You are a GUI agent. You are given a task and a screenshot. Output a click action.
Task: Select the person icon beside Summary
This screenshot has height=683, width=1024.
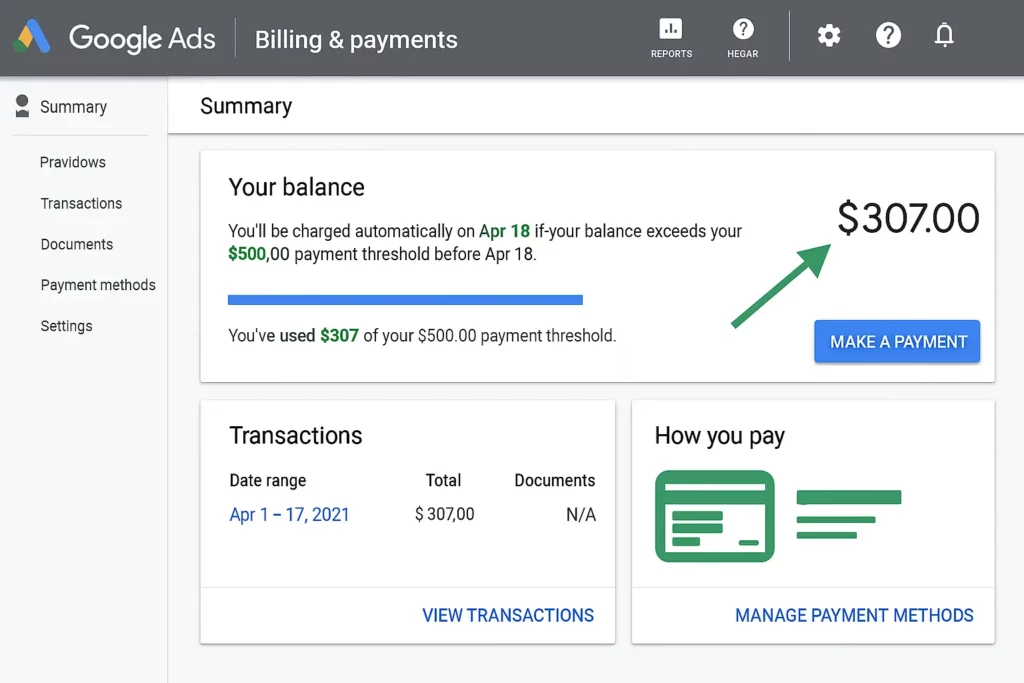(x=21, y=106)
